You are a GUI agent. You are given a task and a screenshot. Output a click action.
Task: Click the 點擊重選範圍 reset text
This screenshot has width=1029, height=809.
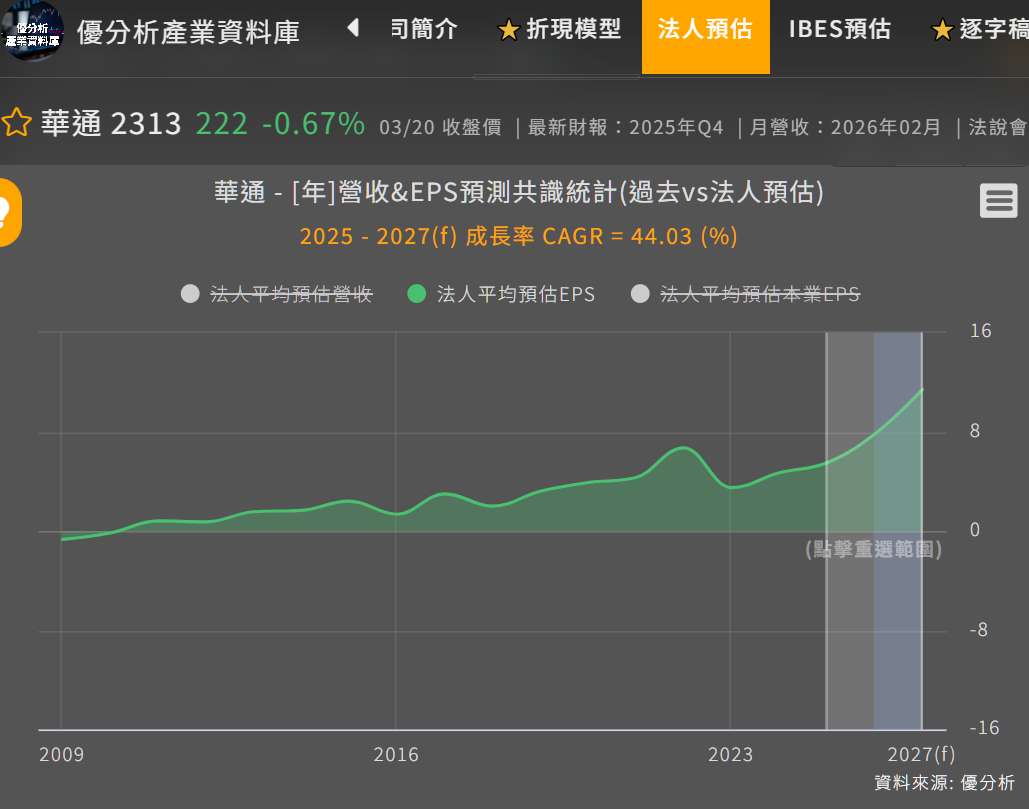pos(873,549)
